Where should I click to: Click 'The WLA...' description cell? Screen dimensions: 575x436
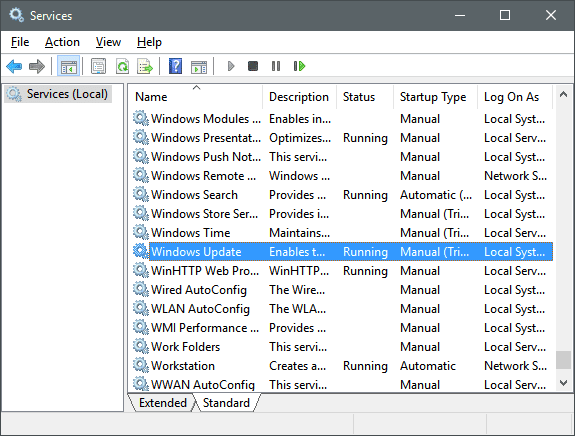(x=297, y=309)
